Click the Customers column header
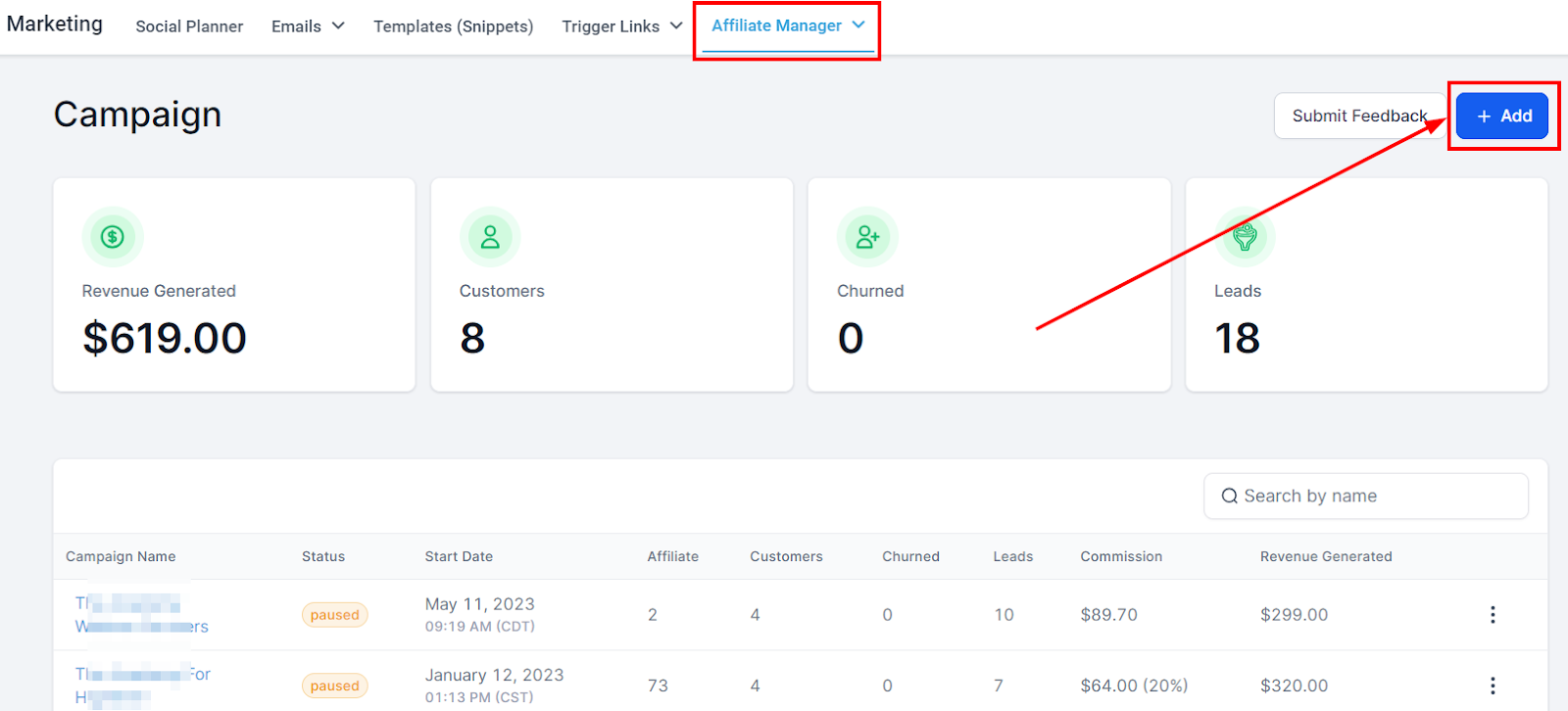The image size is (1568, 711). click(x=786, y=556)
